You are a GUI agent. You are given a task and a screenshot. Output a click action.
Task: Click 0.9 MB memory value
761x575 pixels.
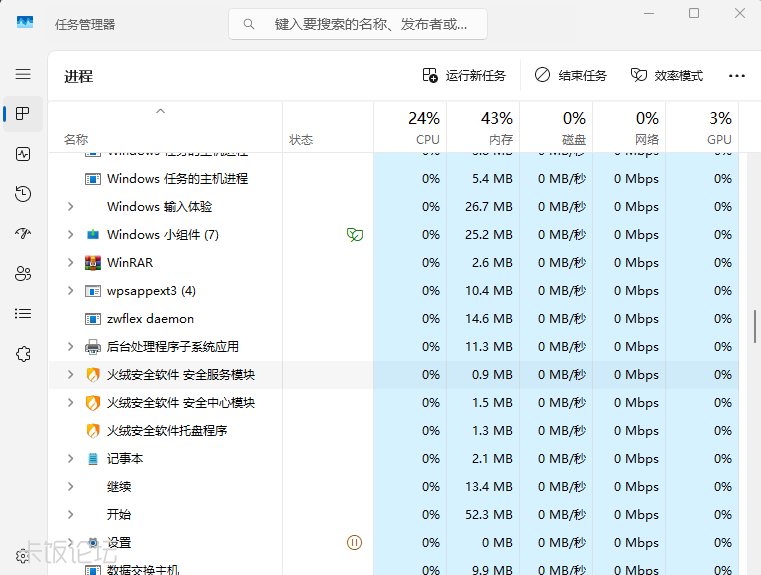tap(492, 375)
